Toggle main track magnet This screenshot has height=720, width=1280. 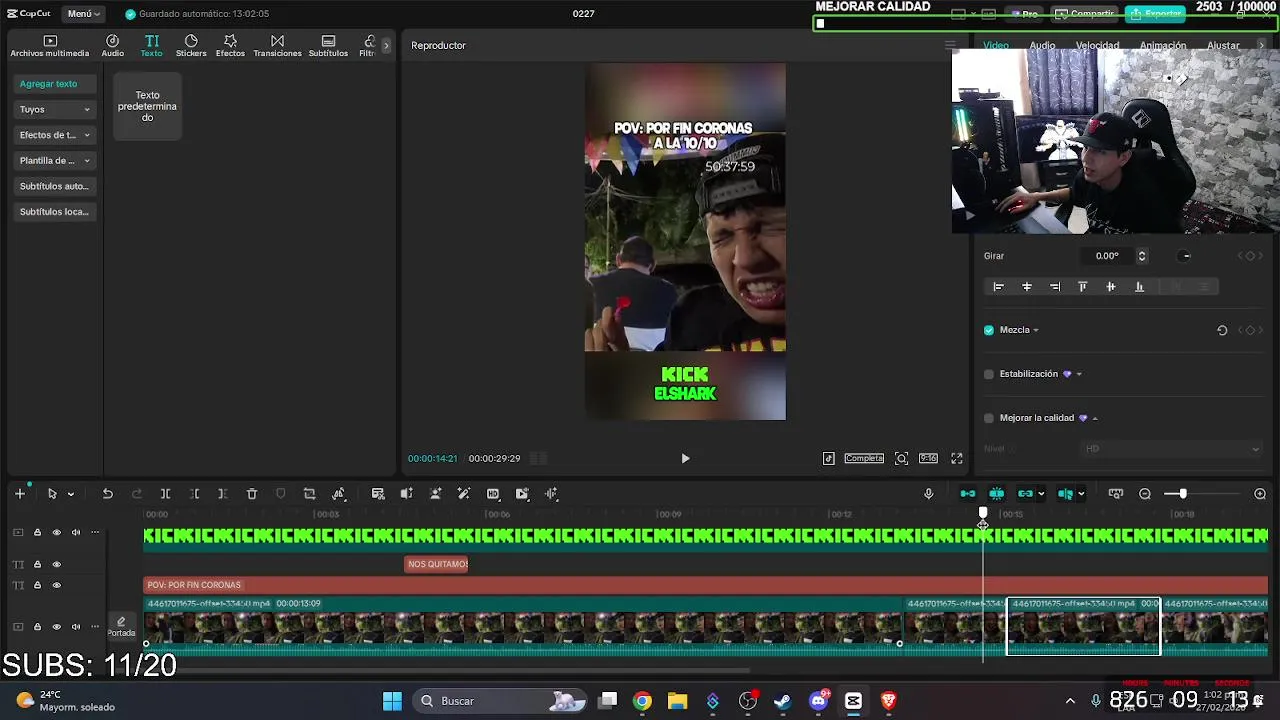point(968,494)
